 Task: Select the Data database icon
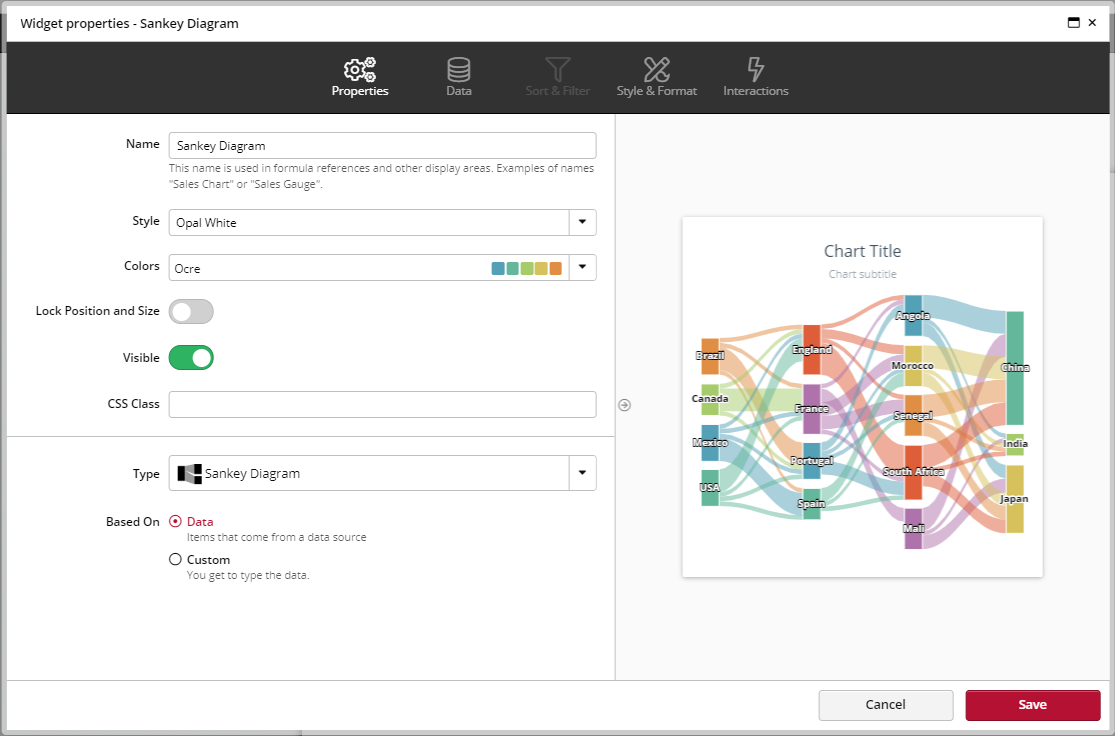pos(458,69)
